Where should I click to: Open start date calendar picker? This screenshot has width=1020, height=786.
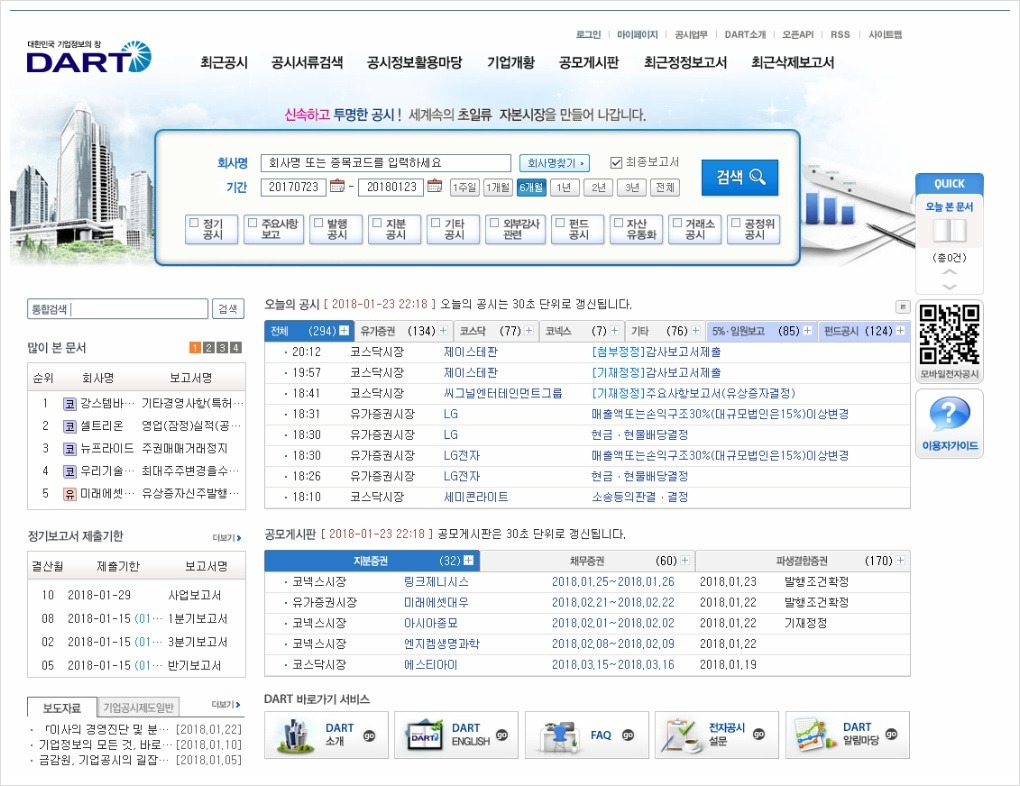337,186
